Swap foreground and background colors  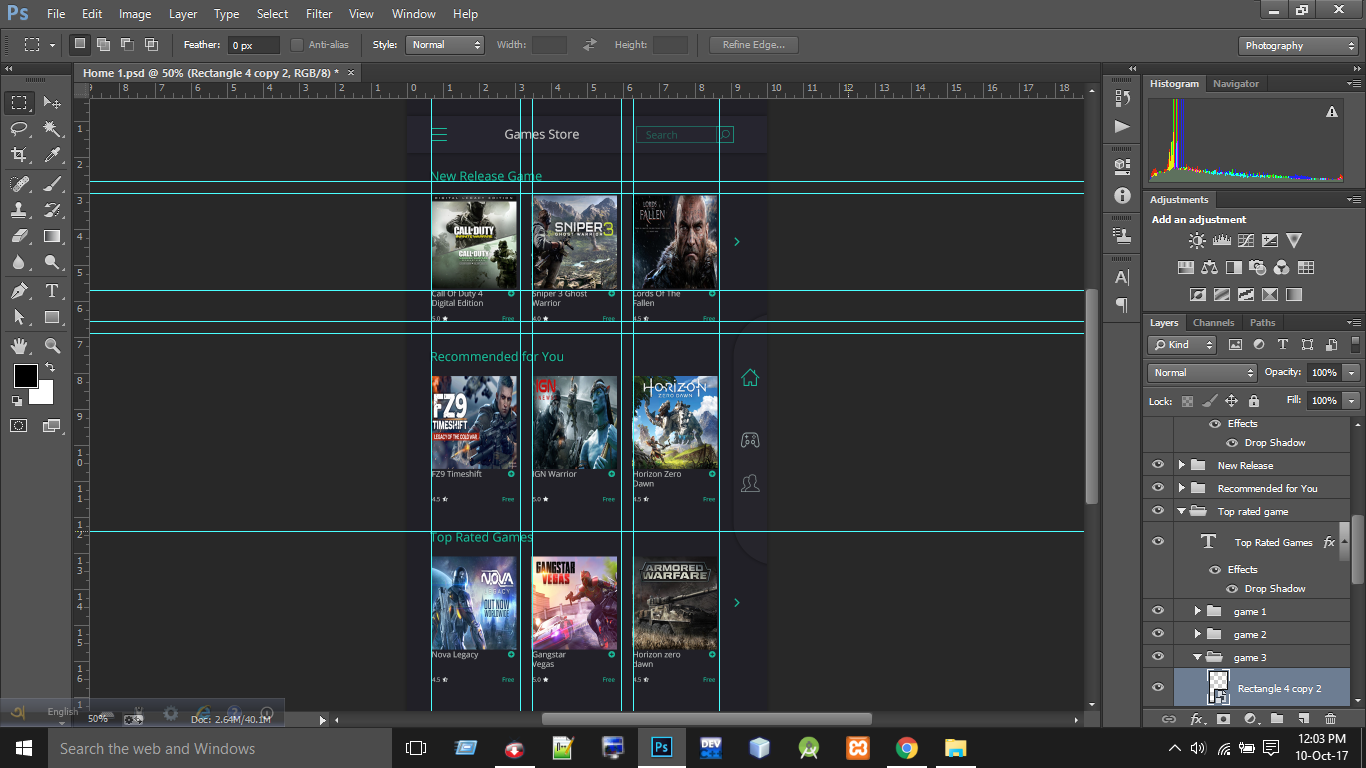point(49,368)
